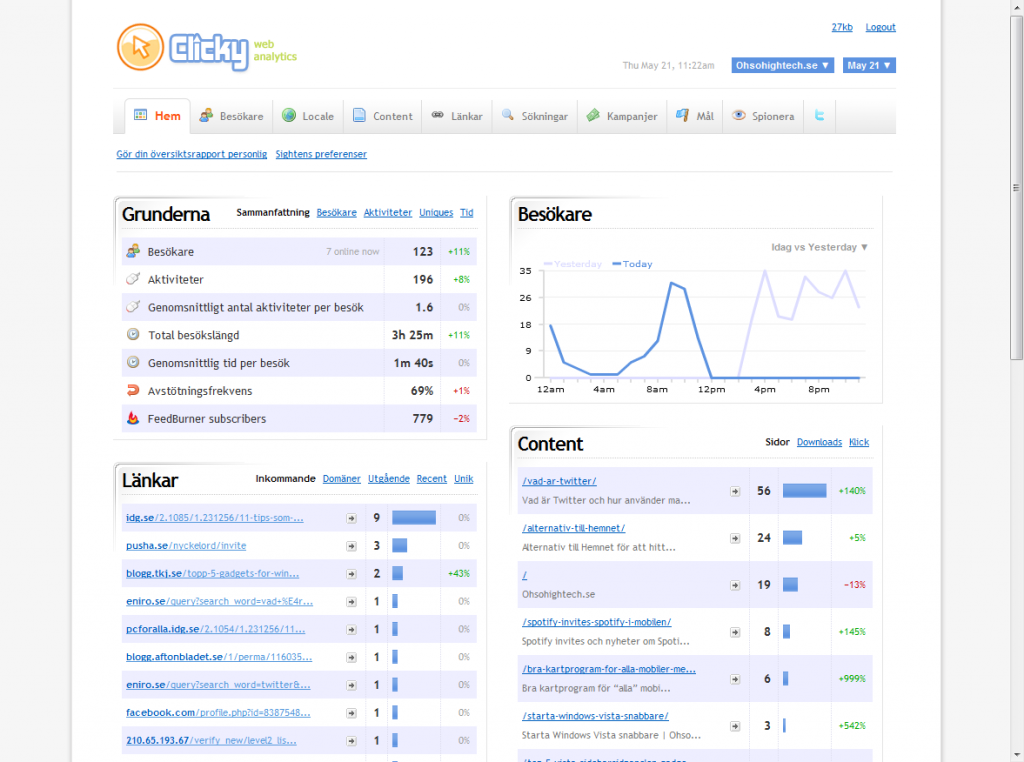
Task: Open Sightens preferenser link
Action: [321, 154]
